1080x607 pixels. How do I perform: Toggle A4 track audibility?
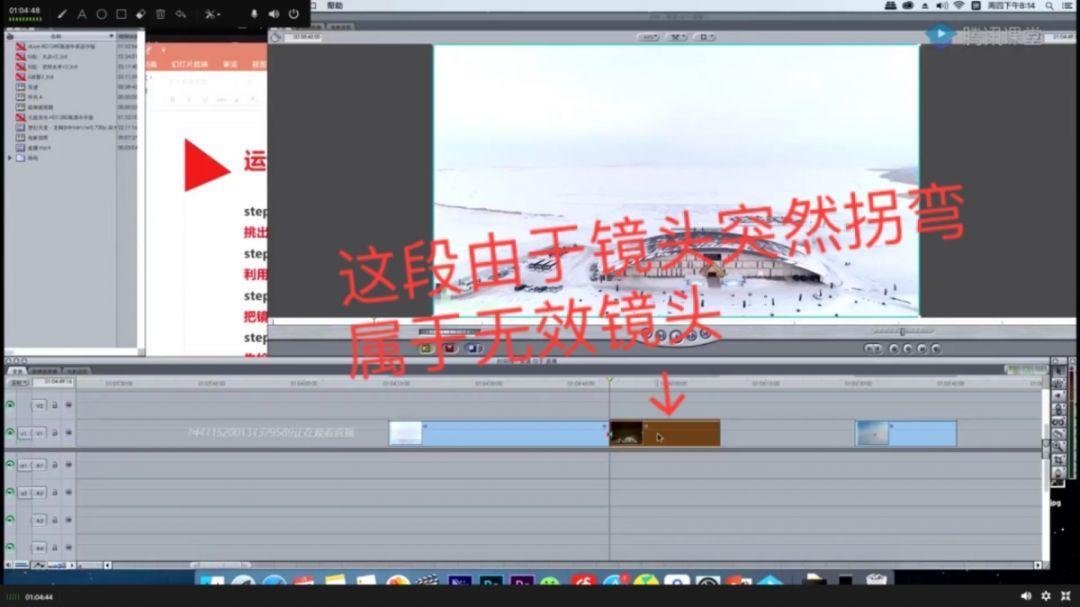pyautogui.click(x=10, y=548)
